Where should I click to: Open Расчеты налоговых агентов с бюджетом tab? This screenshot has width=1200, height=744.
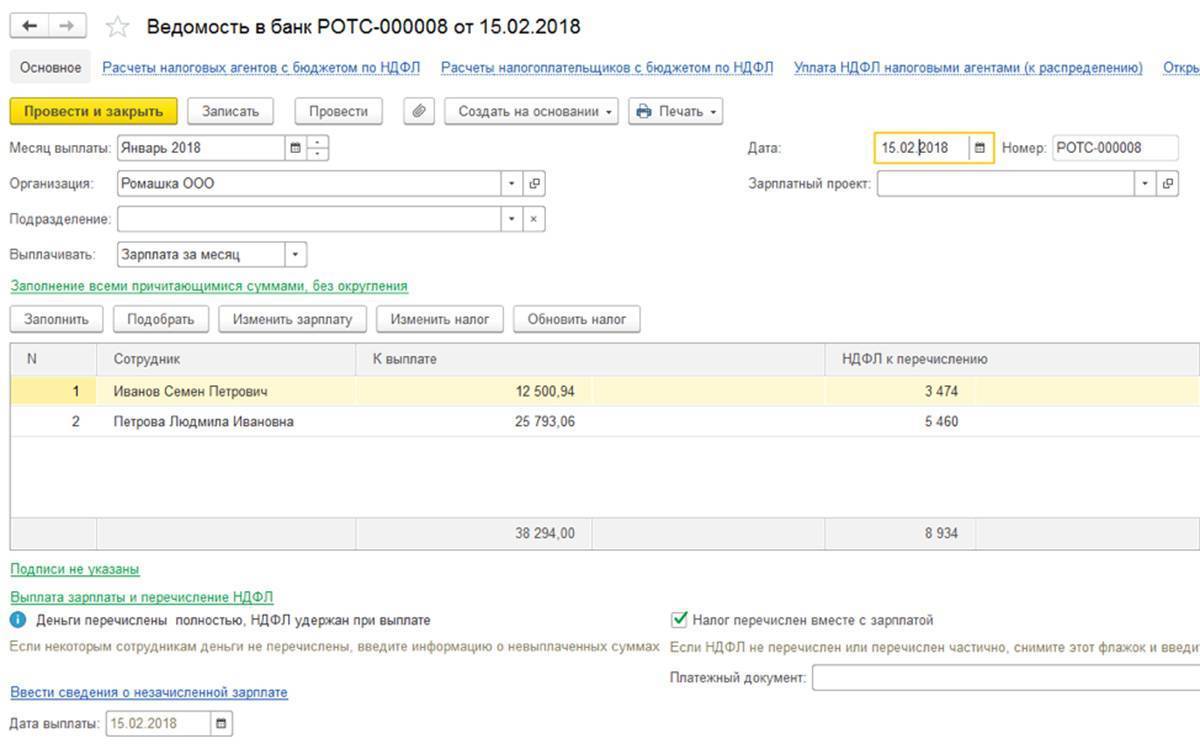261,67
